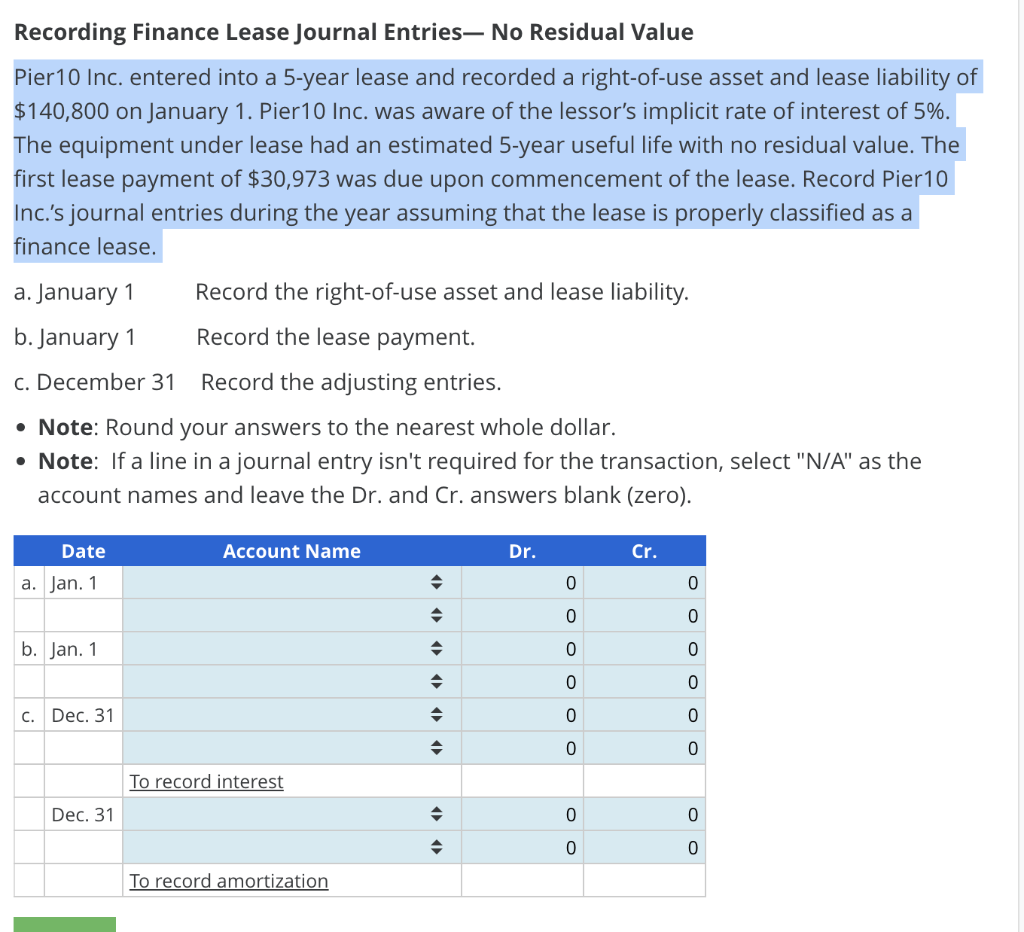Viewport: 1024px width, 932px height.
Task: Click the Dr. field for the lease payment entry
Action: [x=523, y=649]
